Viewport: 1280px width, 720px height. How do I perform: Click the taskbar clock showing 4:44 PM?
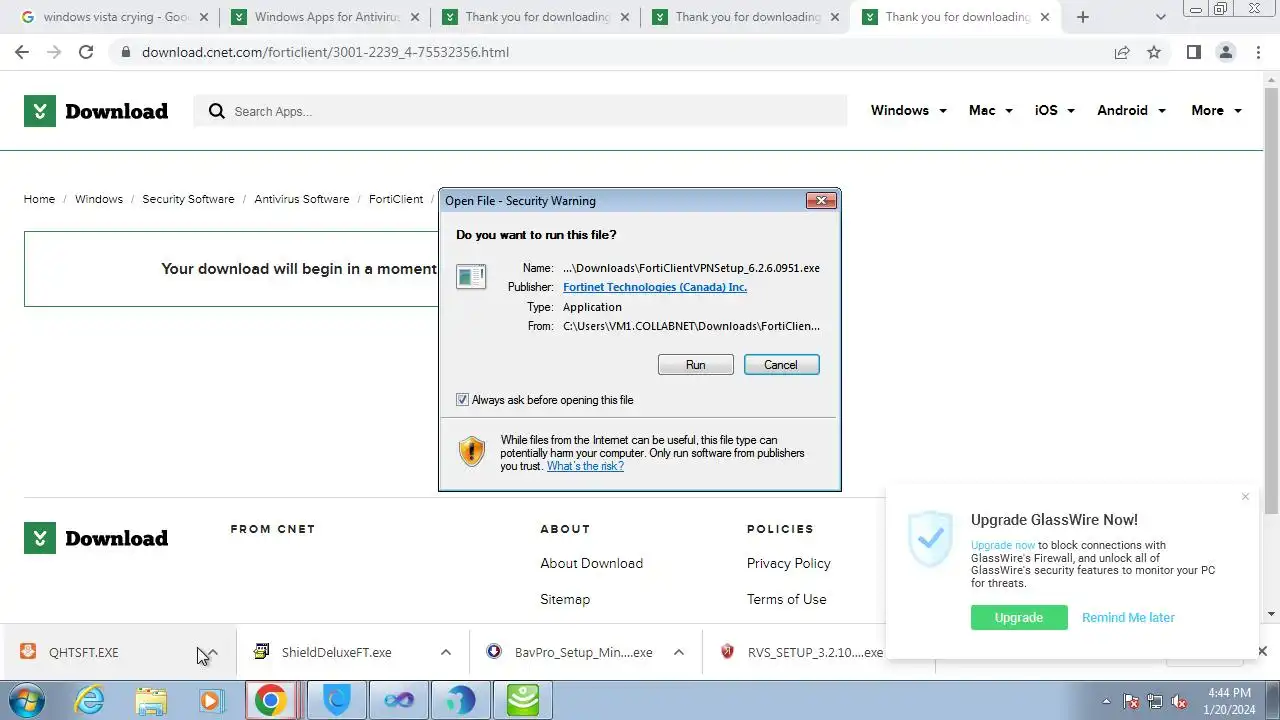coord(1229,701)
